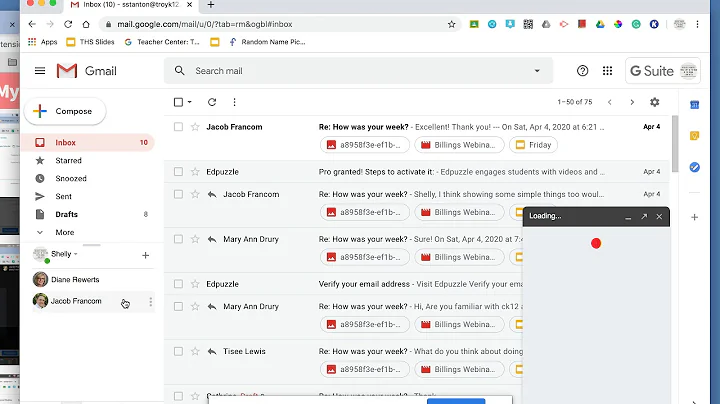Open Gmail main menu hamburger icon
Image resolution: width=720 pixels, height=404 pixels.
[40, 71]
